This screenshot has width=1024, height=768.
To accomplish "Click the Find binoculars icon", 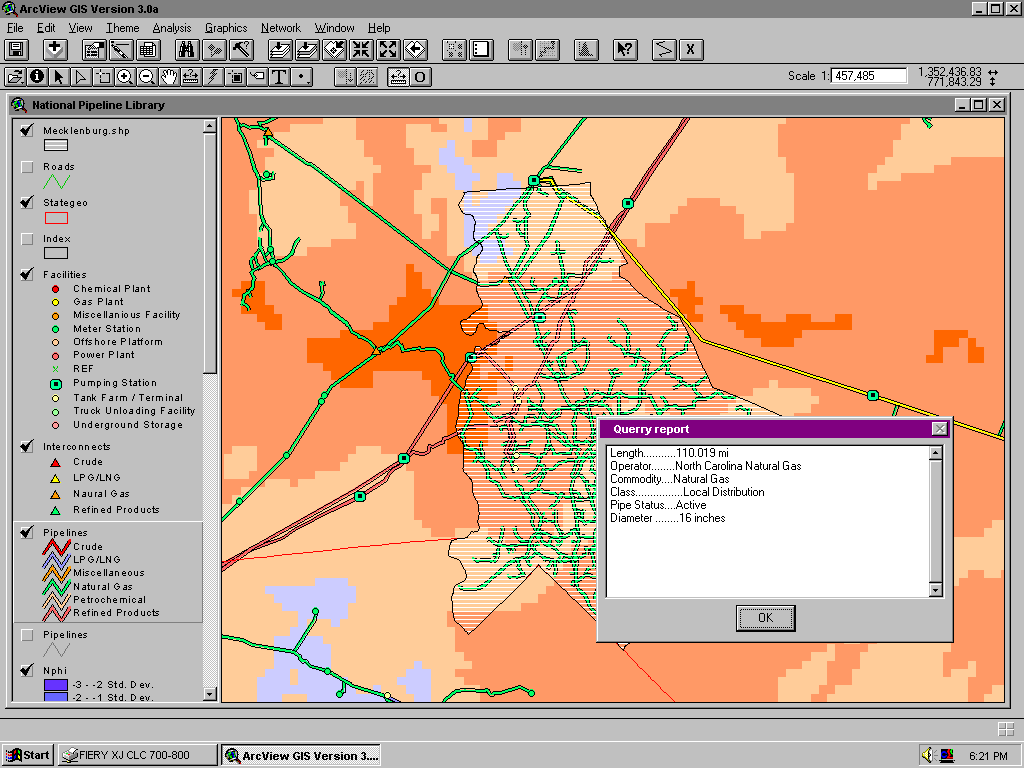I will (187, 50).
